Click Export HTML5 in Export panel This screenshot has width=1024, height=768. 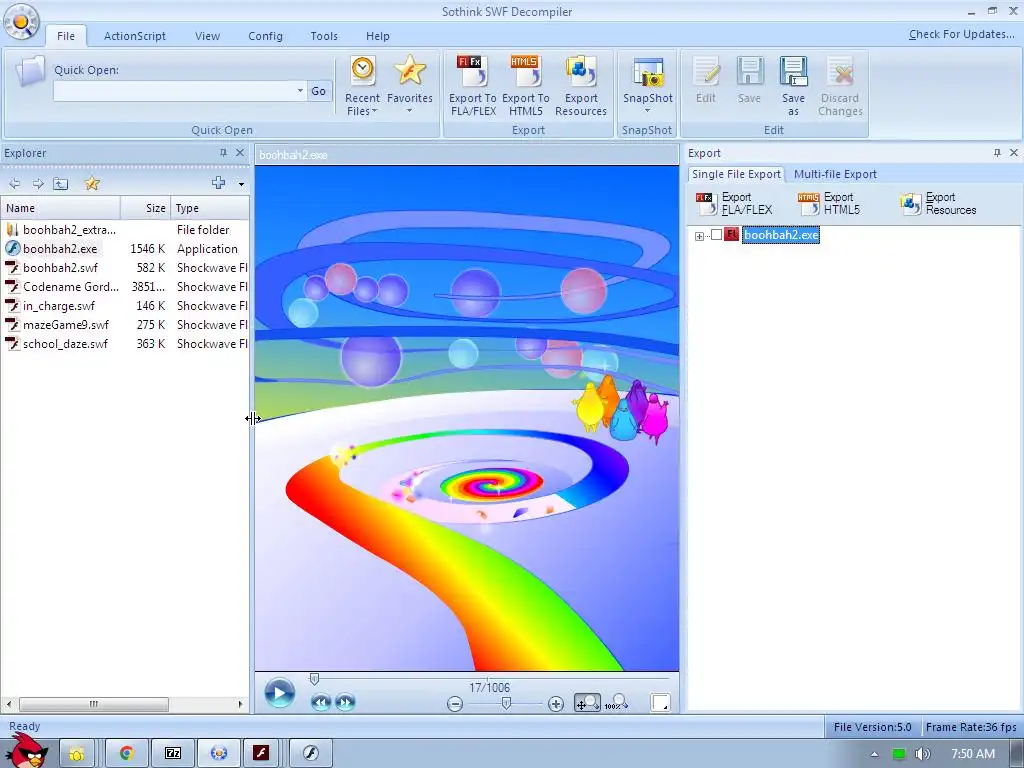point(829,204)
